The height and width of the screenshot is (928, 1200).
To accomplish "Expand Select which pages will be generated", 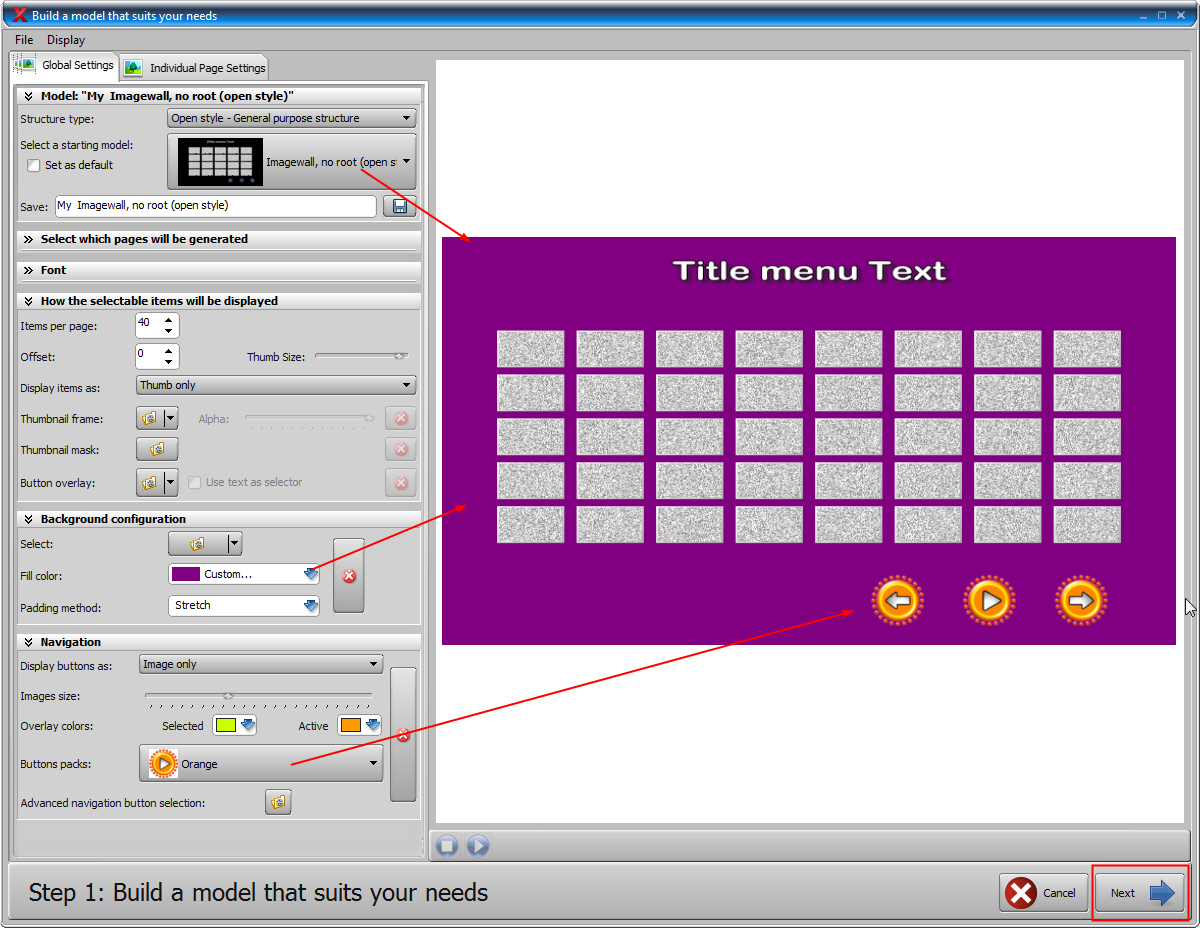I will 219,239.
